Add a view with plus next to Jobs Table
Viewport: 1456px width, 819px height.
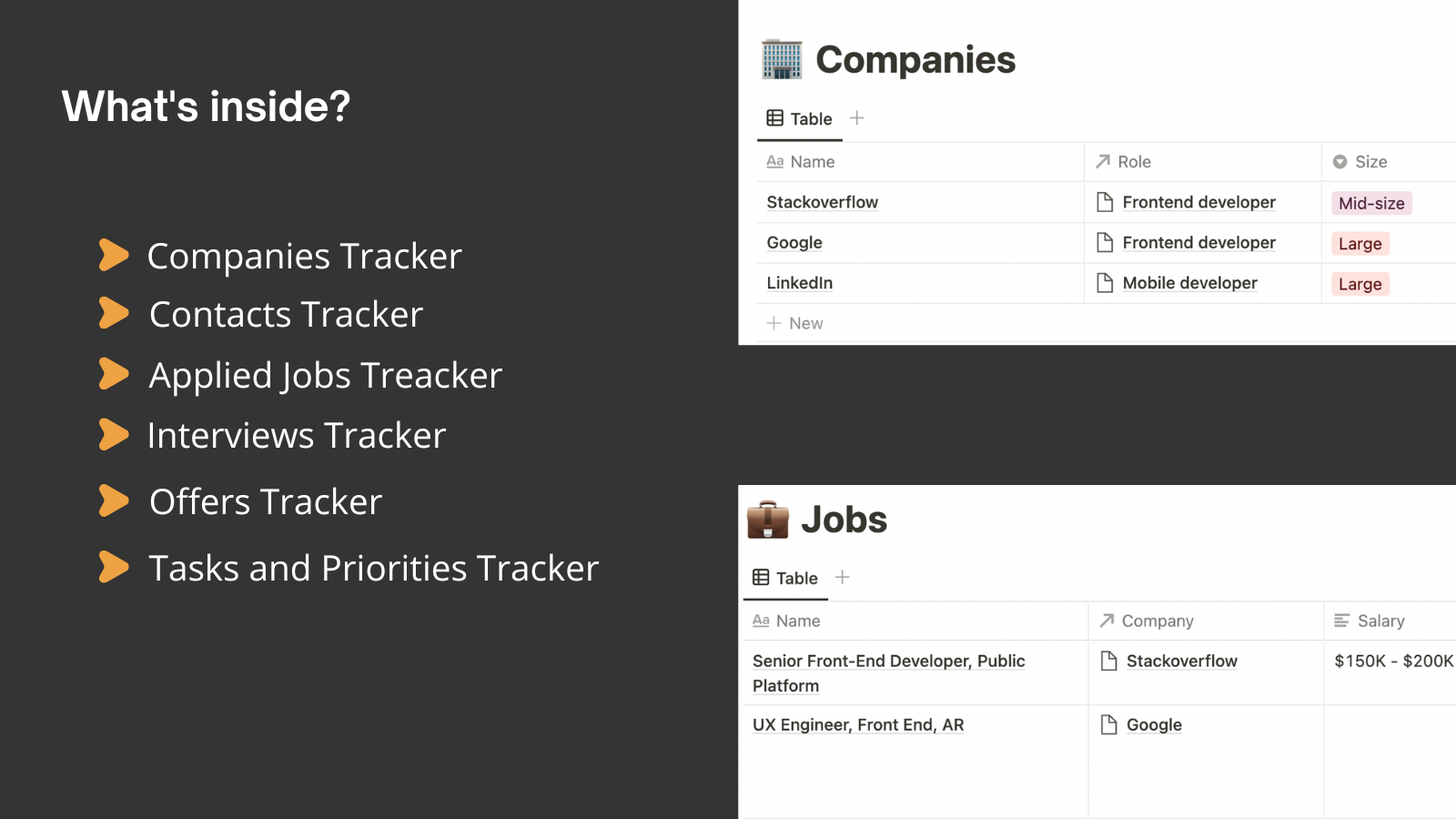(x=842, y=577)
